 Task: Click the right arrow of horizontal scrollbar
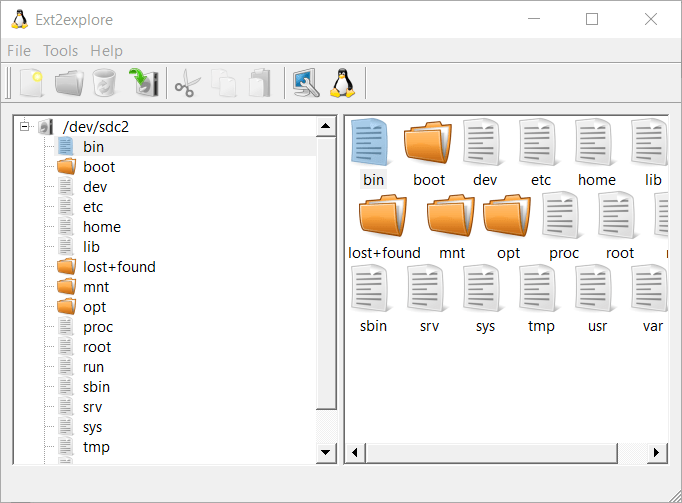(x=657, y=453)
